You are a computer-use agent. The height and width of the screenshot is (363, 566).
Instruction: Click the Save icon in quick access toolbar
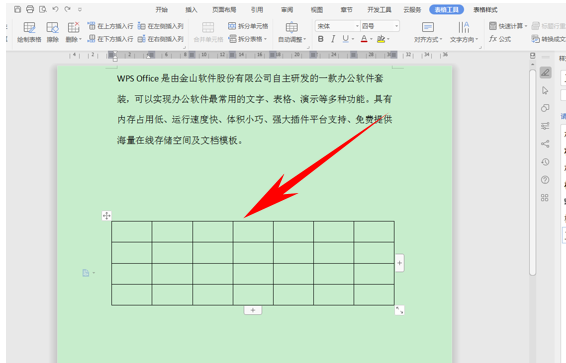(x=17, y=9)
